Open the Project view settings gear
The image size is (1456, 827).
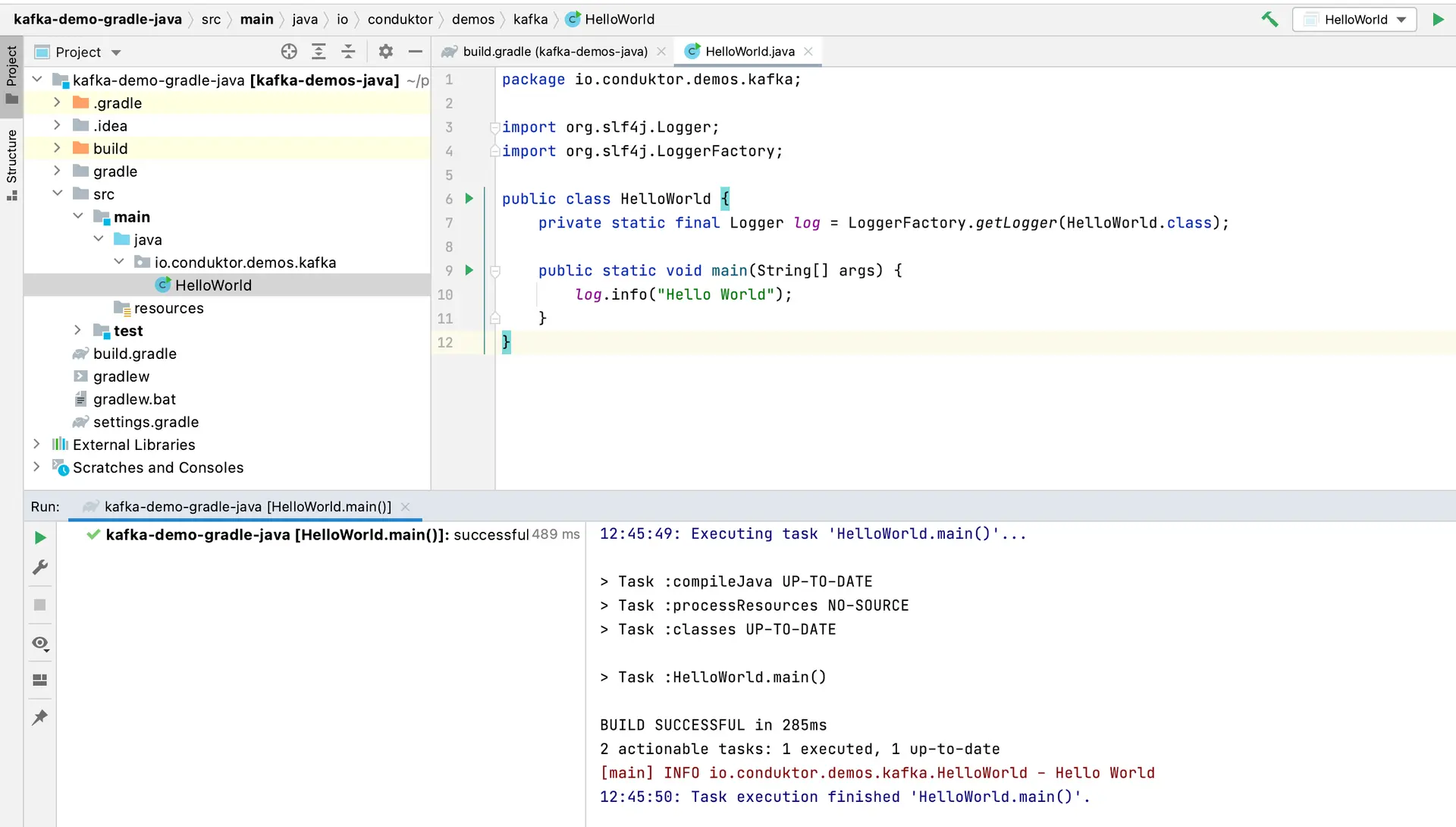coord(386,52)
